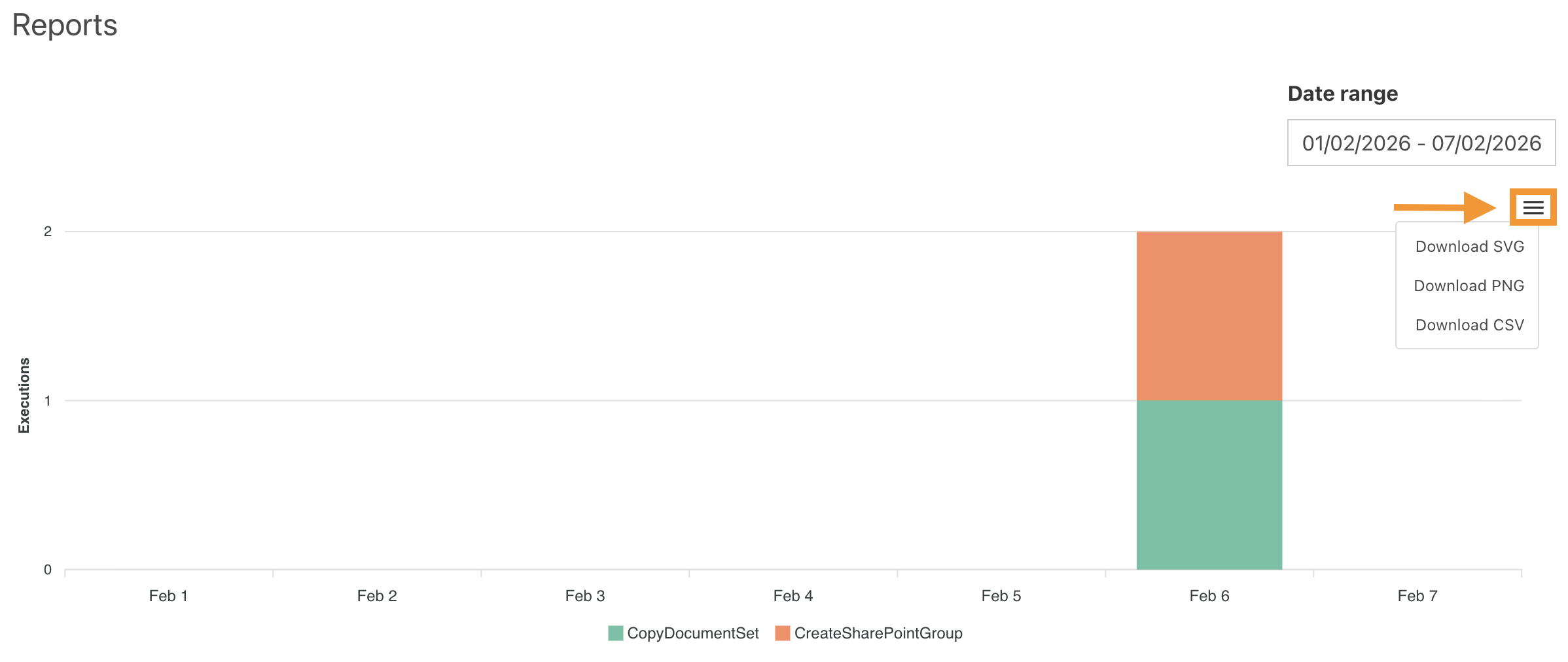The height and width of the screenshot is (662, 1568).
Task: Select the orange bar segment on Feb 6
Action: point(1209,315)
